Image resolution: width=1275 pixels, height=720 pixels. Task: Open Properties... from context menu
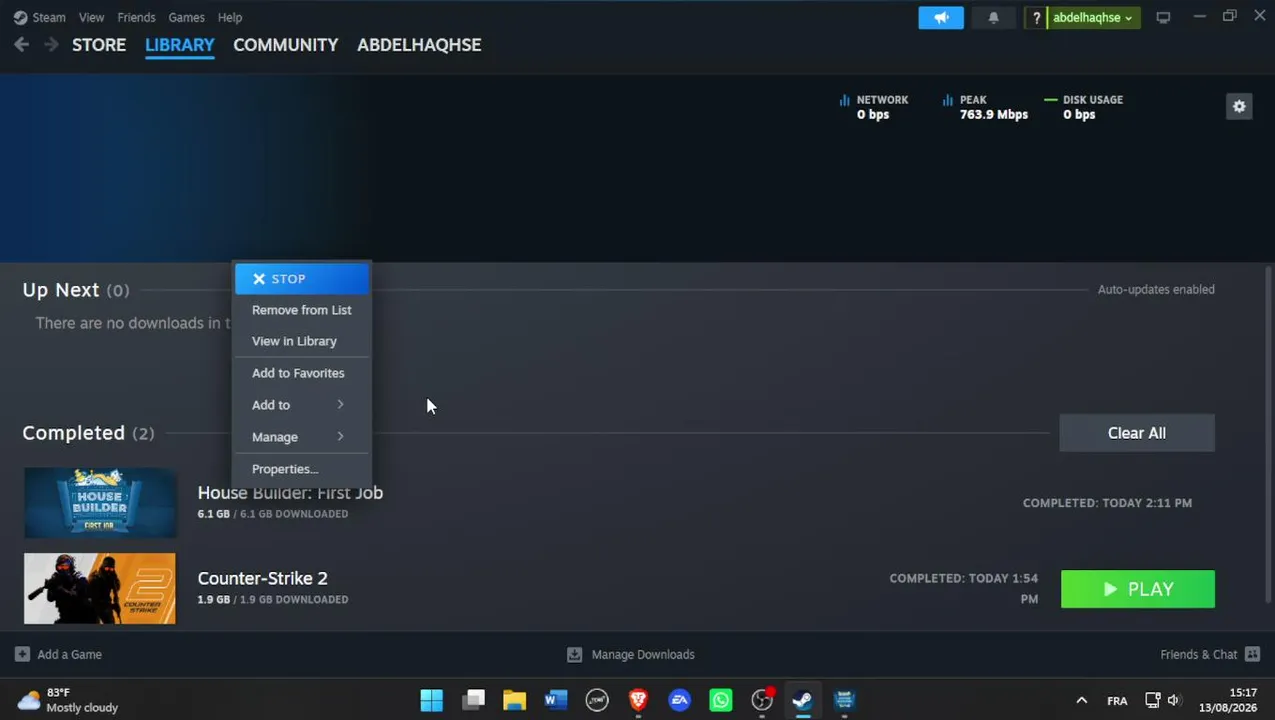(302, 469)
